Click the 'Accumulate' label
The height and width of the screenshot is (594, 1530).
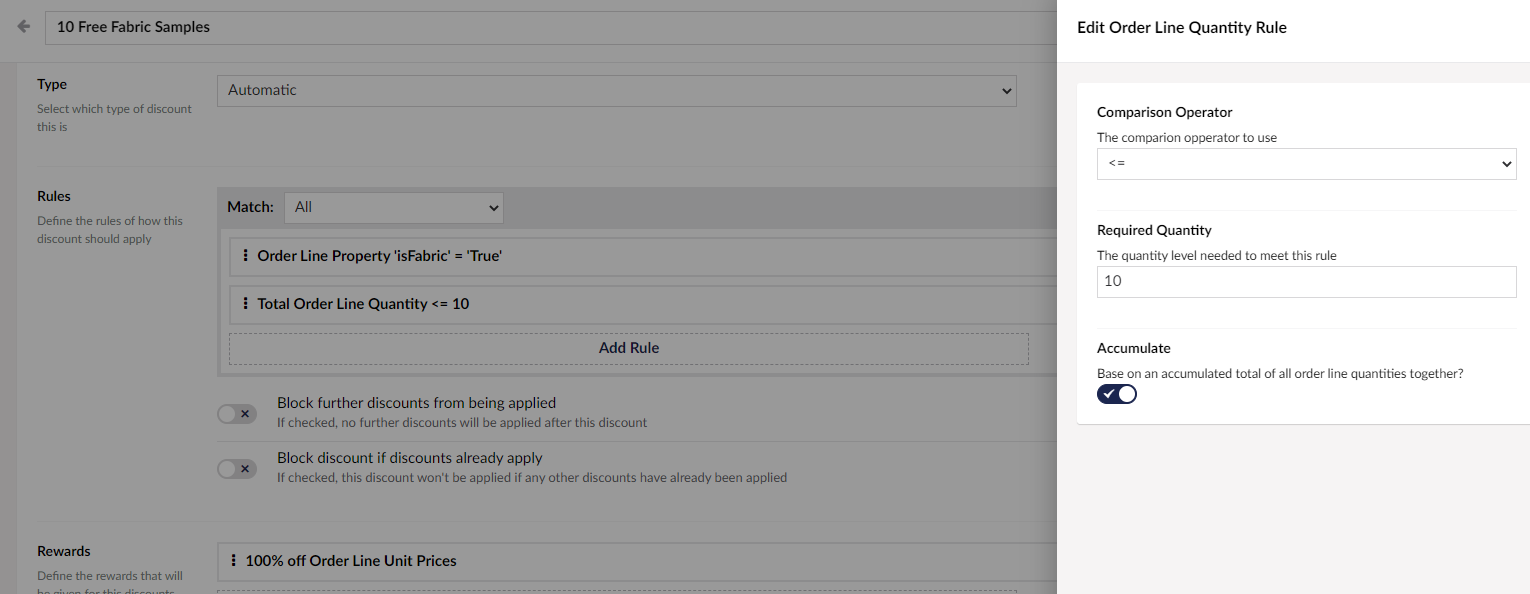(x=1134, y=348)
